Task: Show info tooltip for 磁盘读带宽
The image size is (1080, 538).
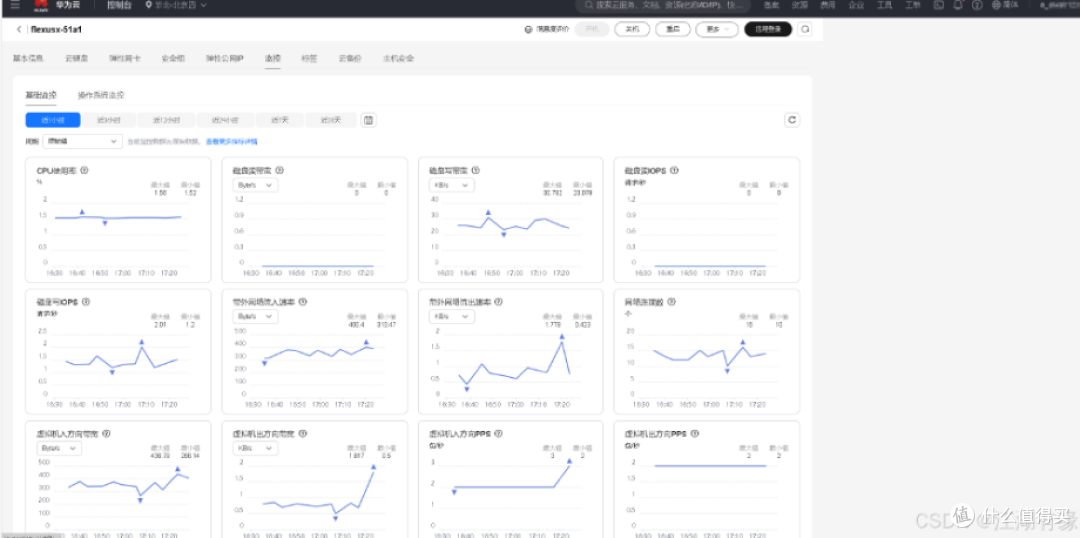Action: 280,170
